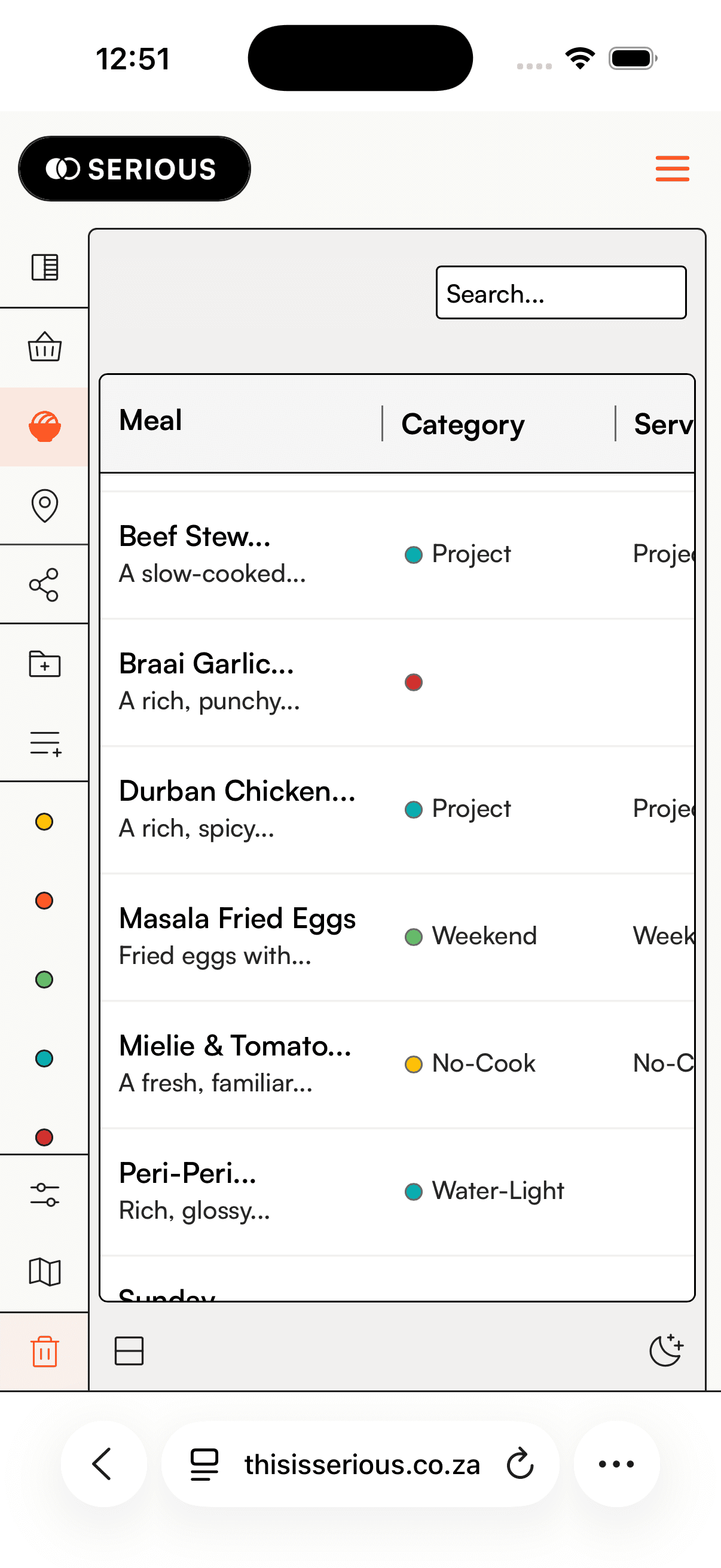Open the filter sliders icon
This screenshot has height=1568, width=721.
pyautogui.click(x=44, y=1194)
